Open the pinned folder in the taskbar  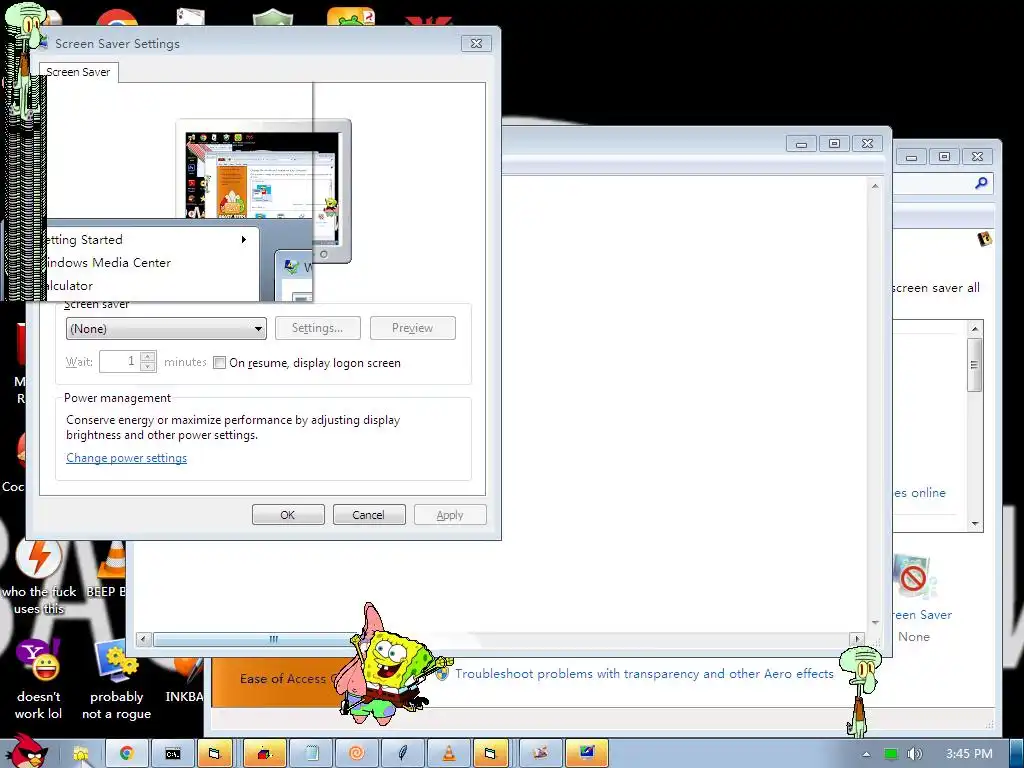82,754
